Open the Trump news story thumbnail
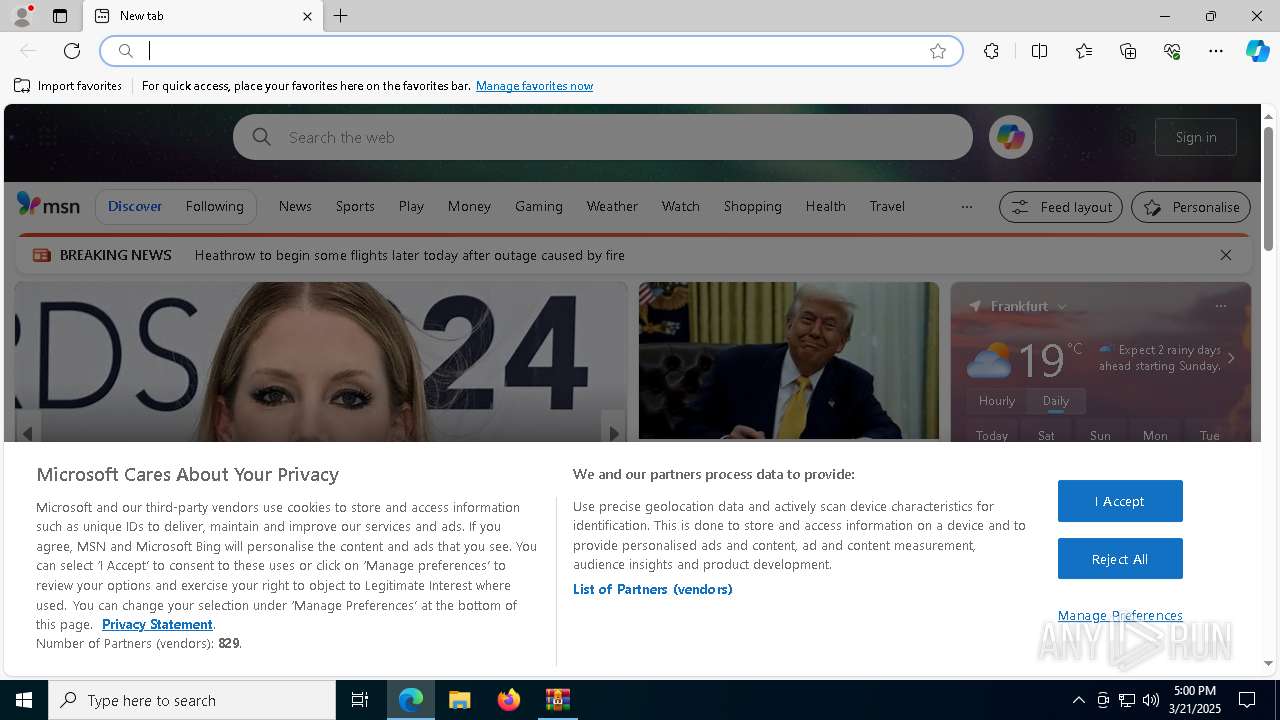Image resolution: width=1280 pixels, height=720 pixels. pyautogui.click(x=789, y=360)
